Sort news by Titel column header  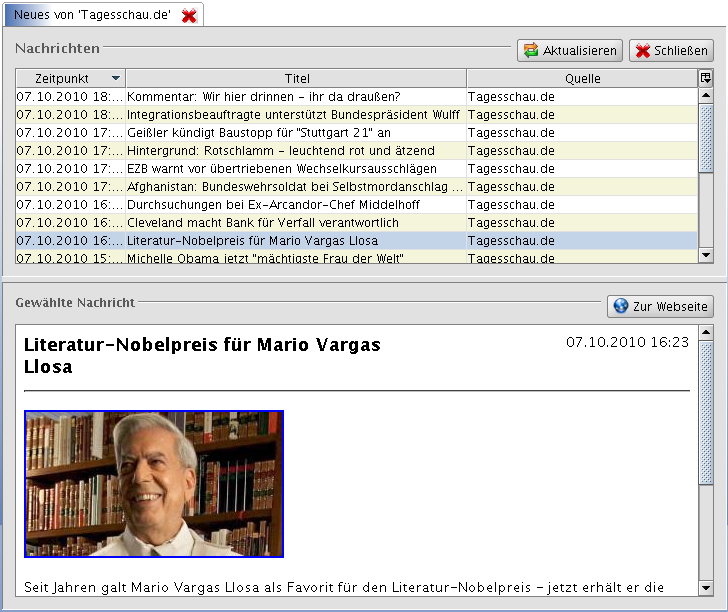pyautogui.click(x=296, y=78)
